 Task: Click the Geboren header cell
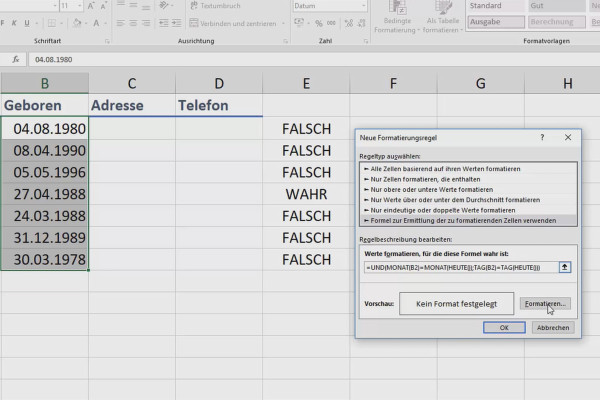click(x=45, y=105)
